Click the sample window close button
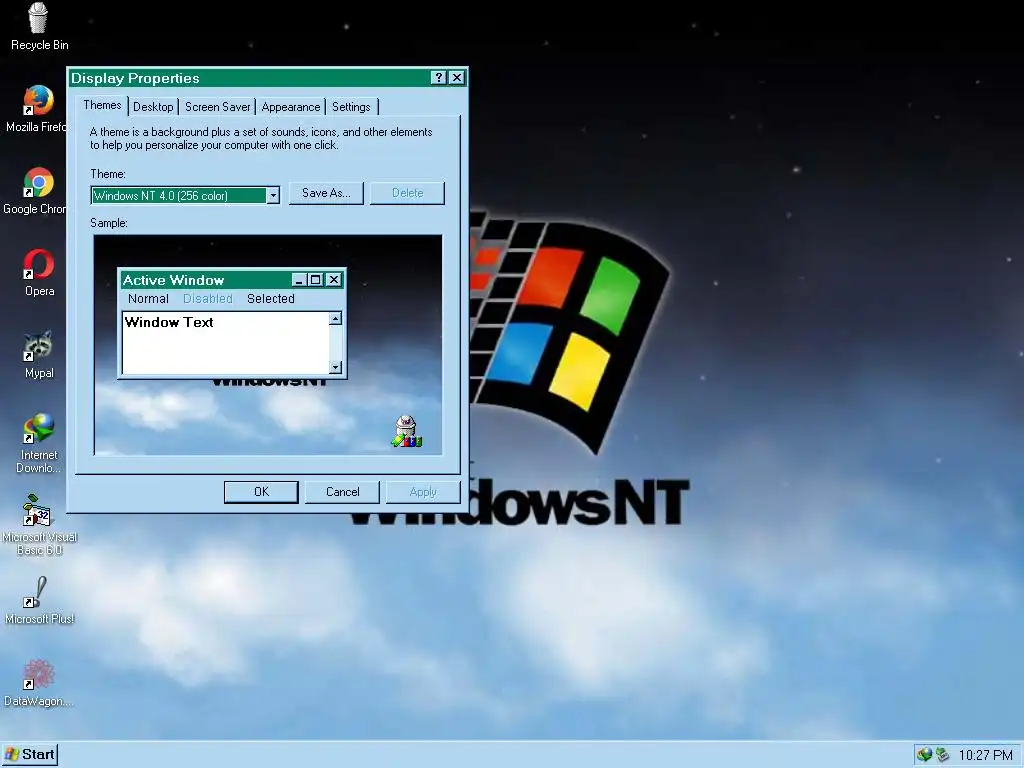1024x768 pixels. pos(334,280)
